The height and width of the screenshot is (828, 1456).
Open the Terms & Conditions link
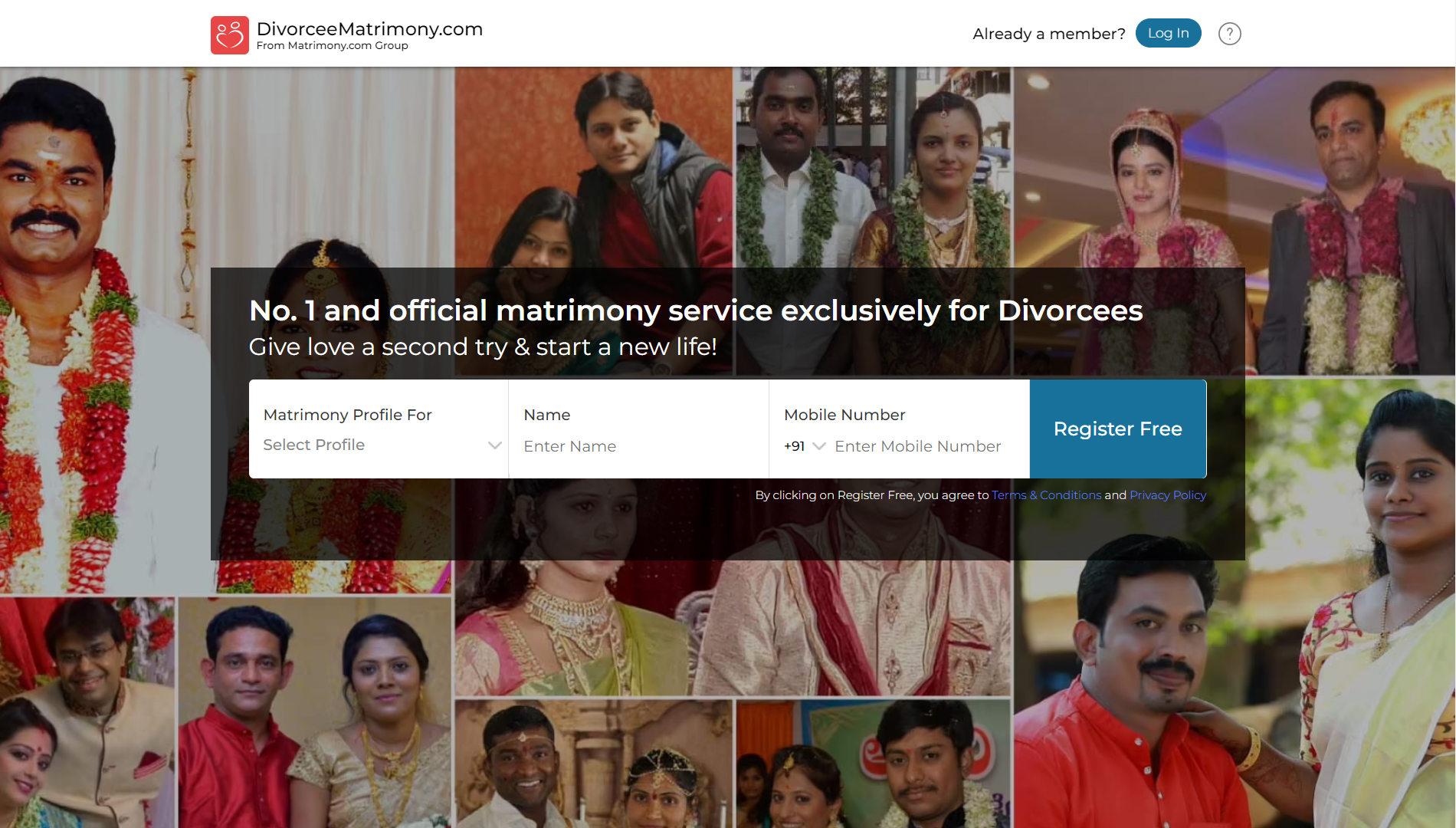coord(1046,495)
